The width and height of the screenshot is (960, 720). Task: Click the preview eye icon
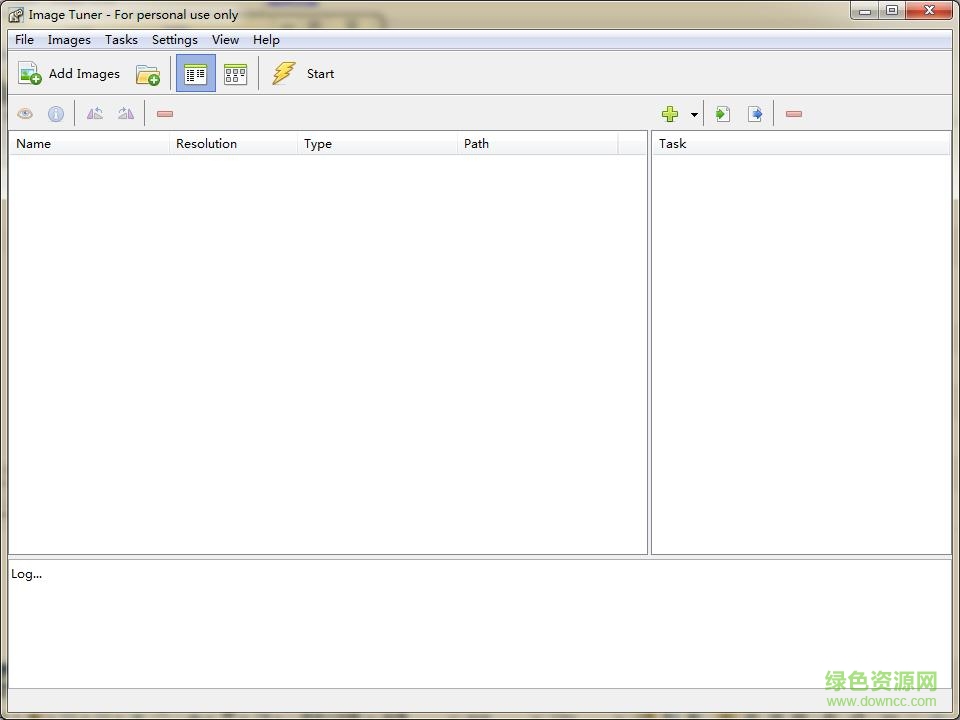(25, 114)
